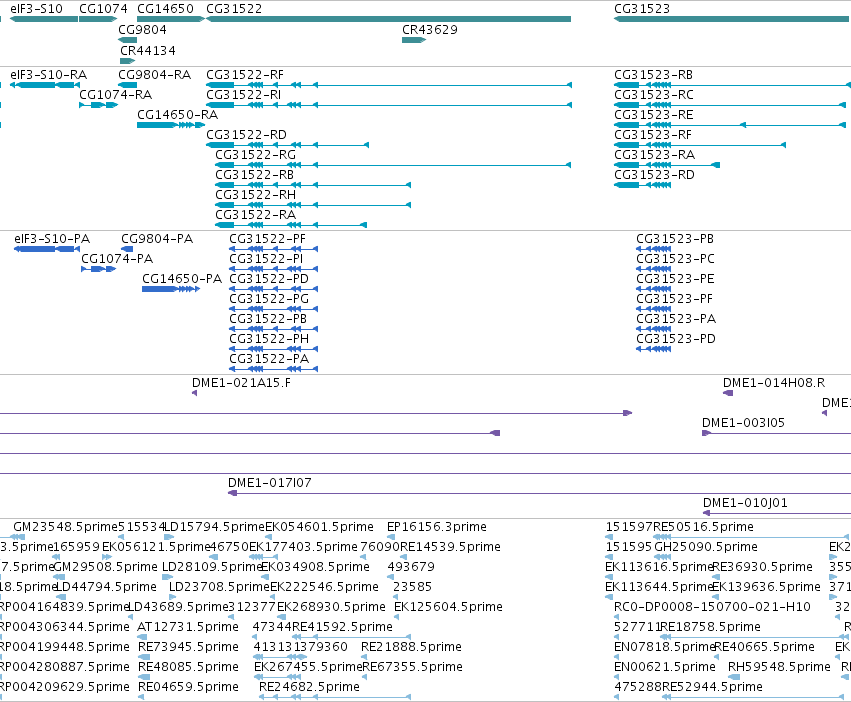Click the CR44134 gene label
Viewport: 851px width, 702px height.
click(x=148, y=50)
